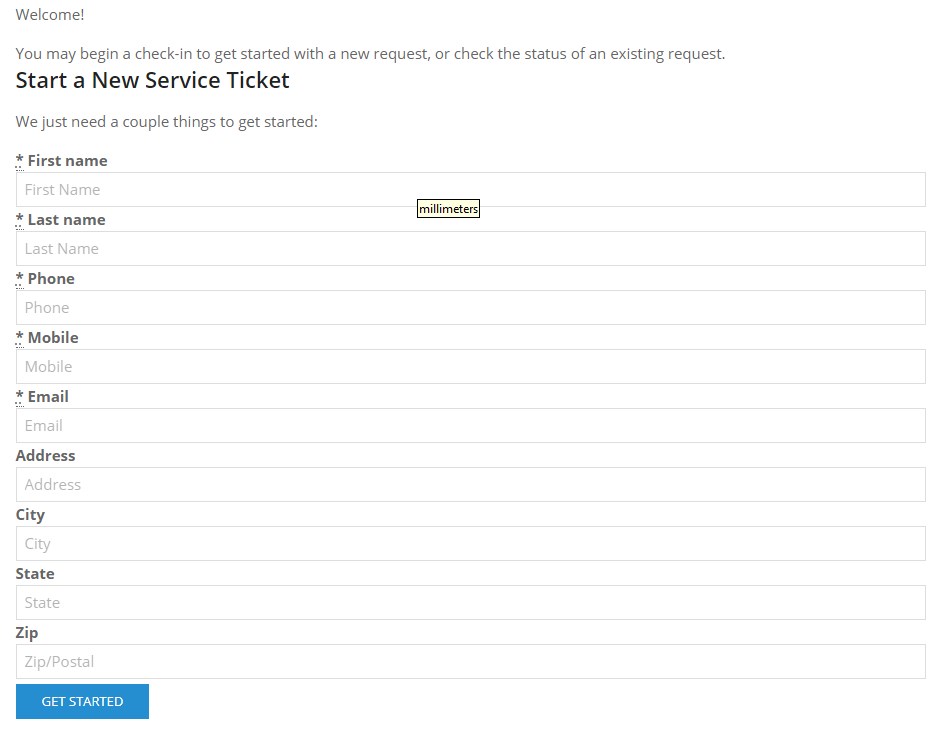Select the Zip/Postal input field

tap(470, 662)
